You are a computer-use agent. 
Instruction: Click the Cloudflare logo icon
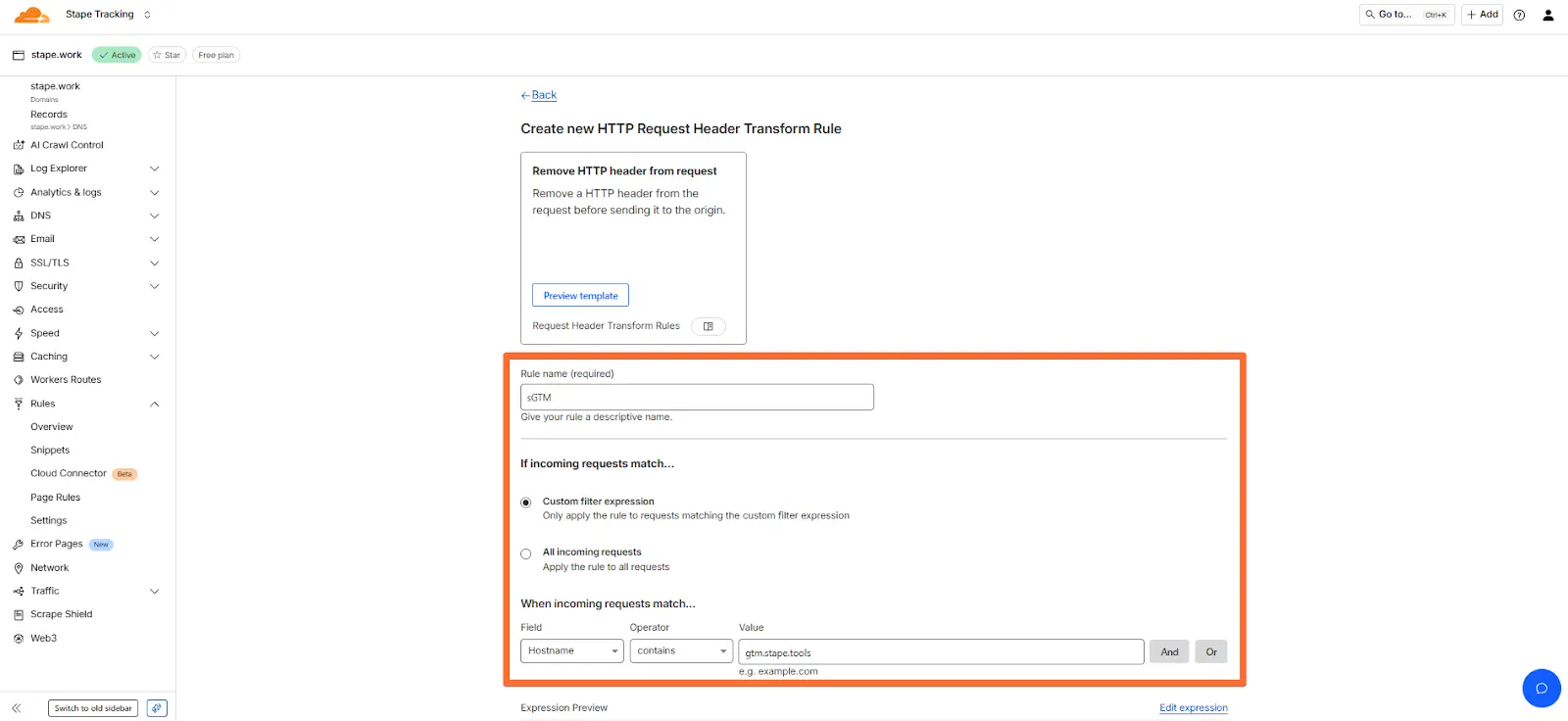pyautogui.click(x=31, y=15)
